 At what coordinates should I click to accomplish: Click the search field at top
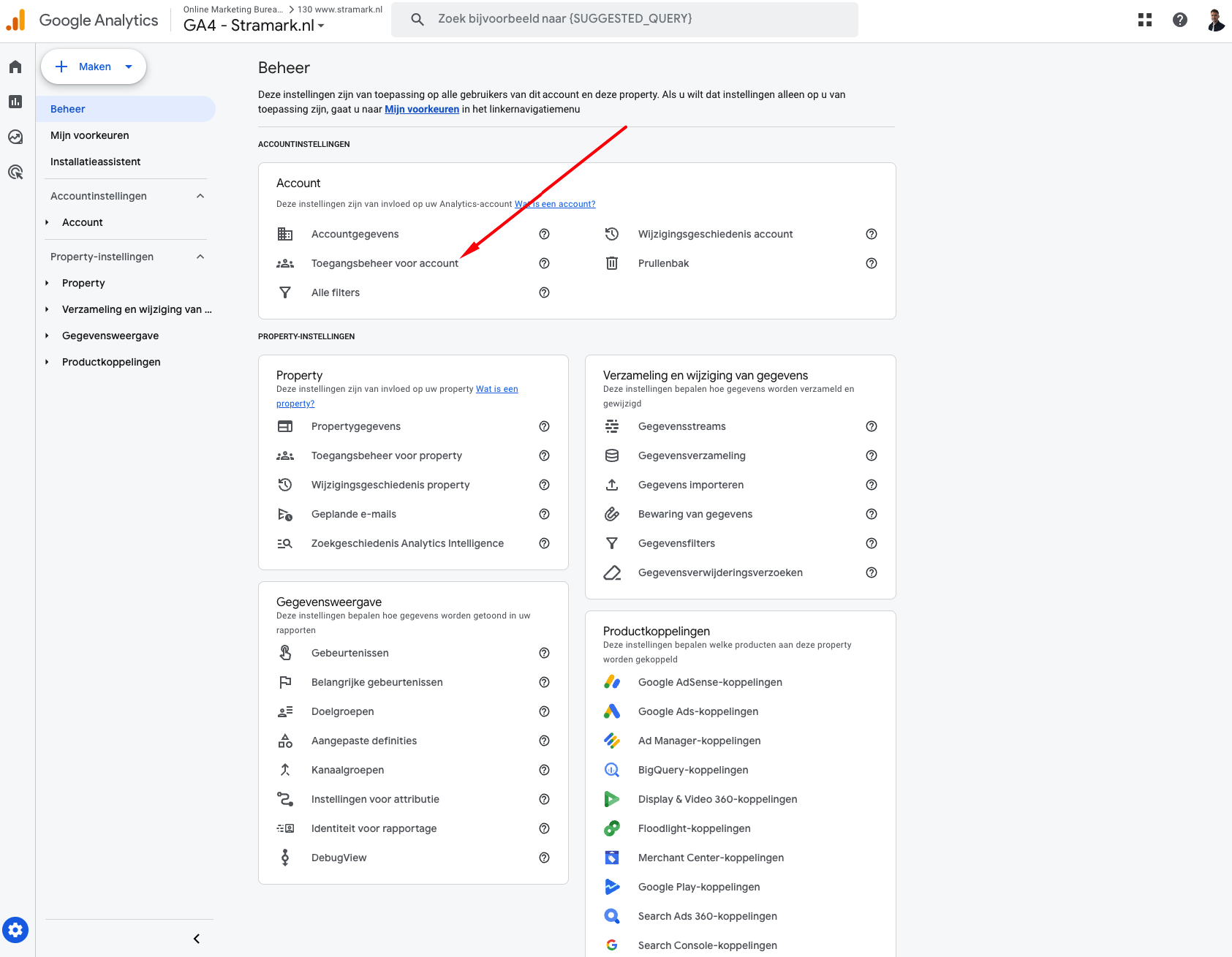click(624, 19)
